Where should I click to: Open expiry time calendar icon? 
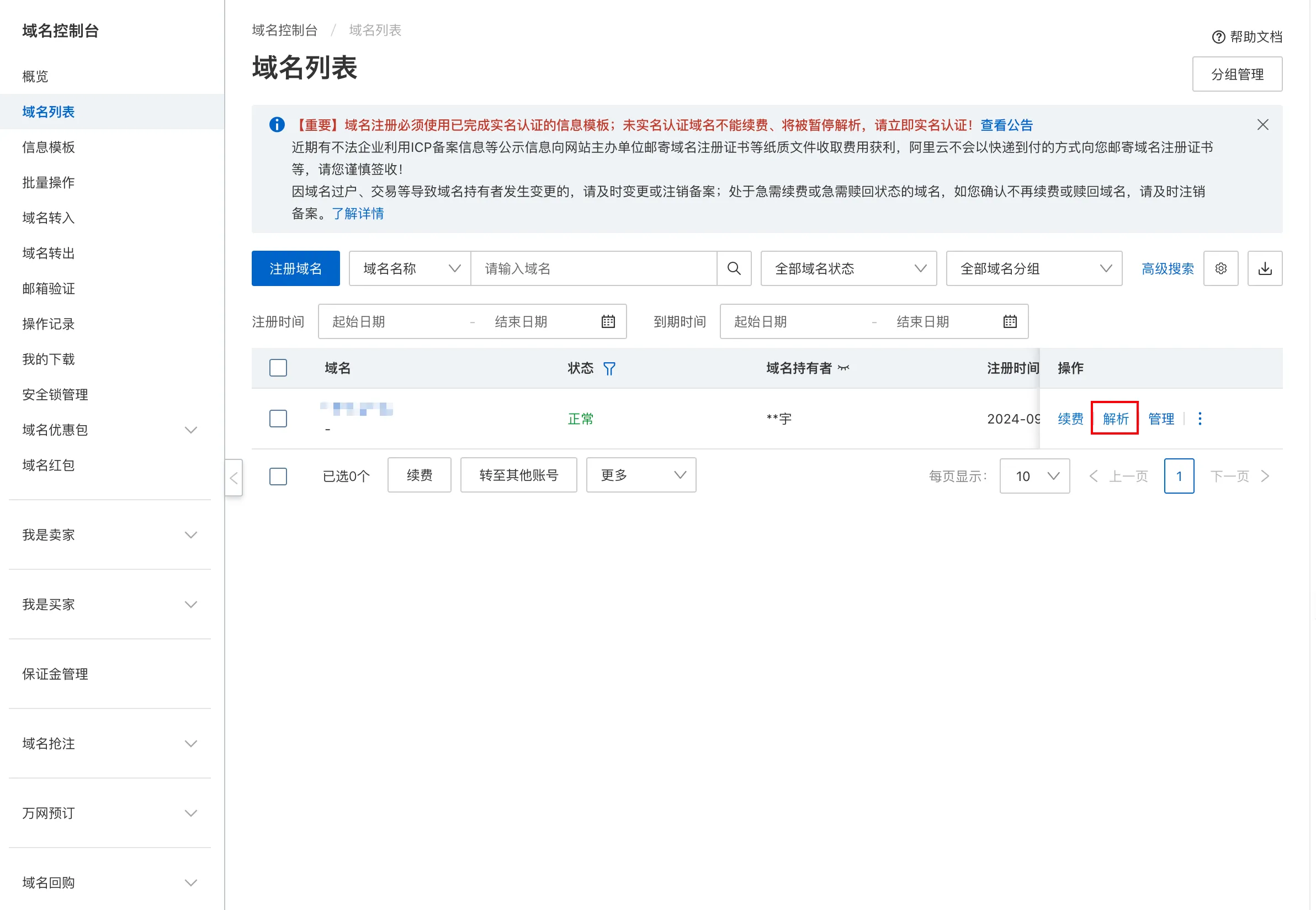pos(1010,321)
